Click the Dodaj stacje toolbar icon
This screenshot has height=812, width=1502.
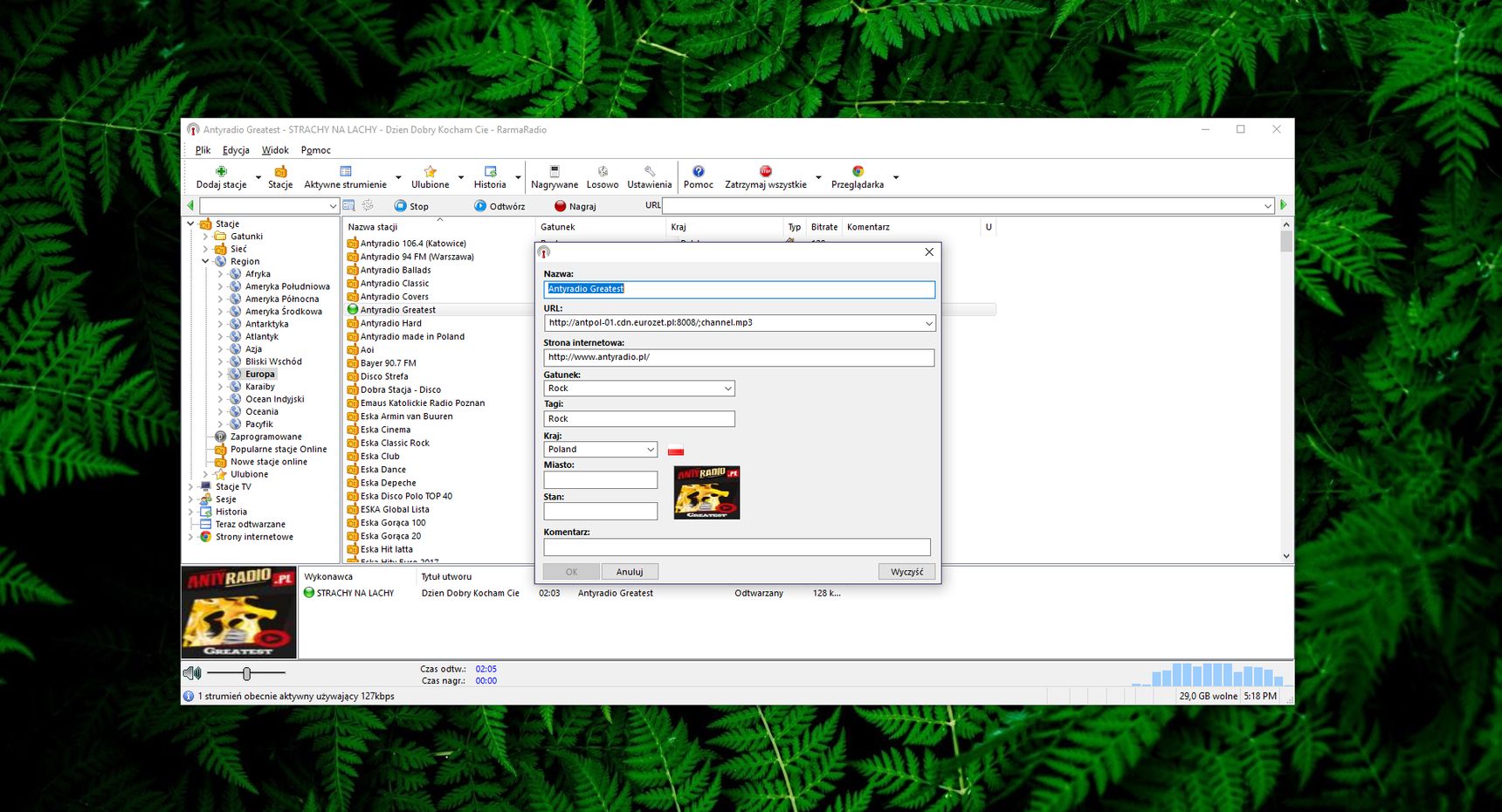tap(221, 172)
